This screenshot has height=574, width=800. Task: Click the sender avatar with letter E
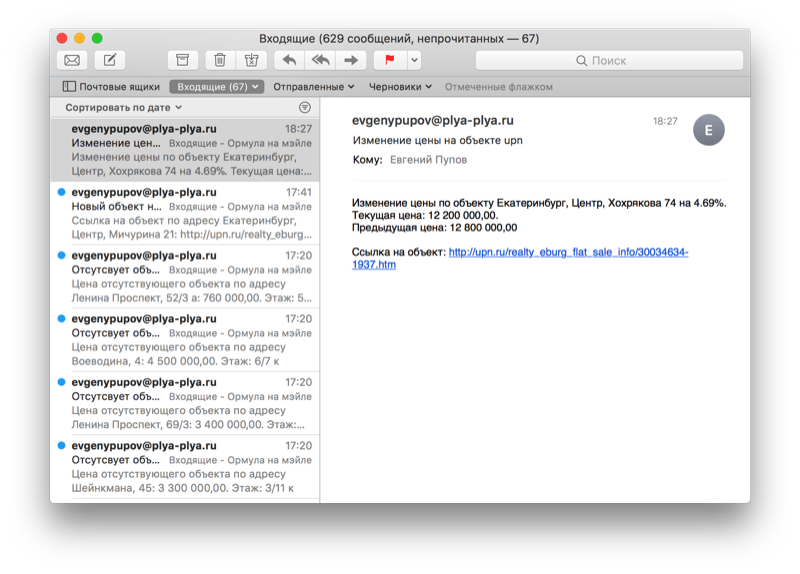(708, 130)
